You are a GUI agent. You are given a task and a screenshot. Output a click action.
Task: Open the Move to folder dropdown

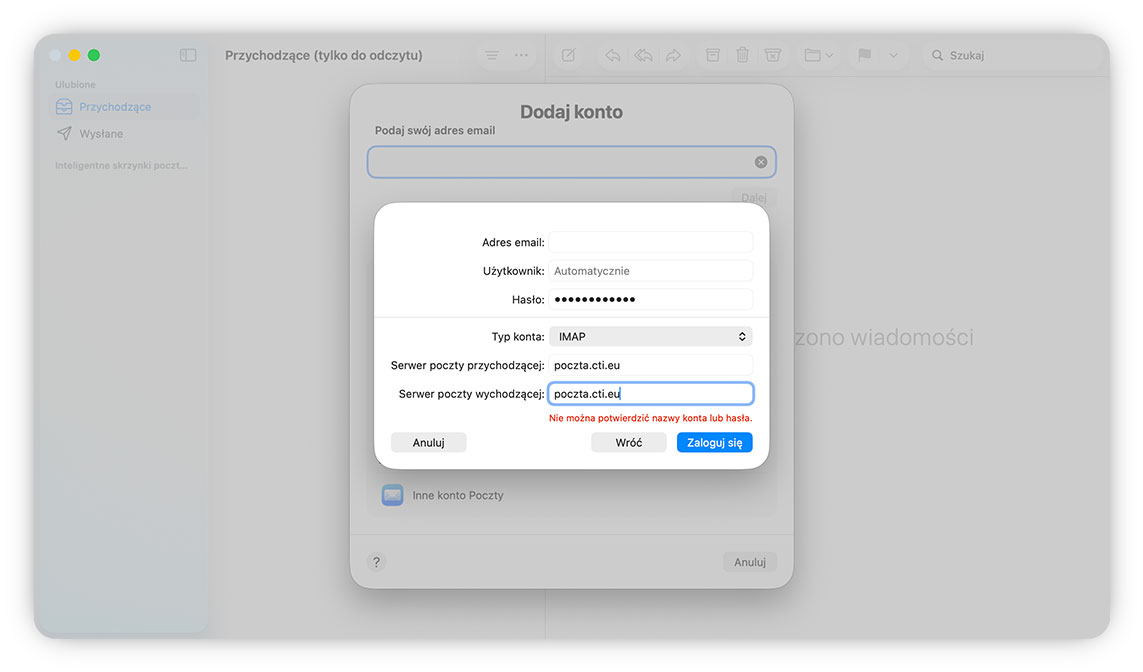click(x=817, y=55)
